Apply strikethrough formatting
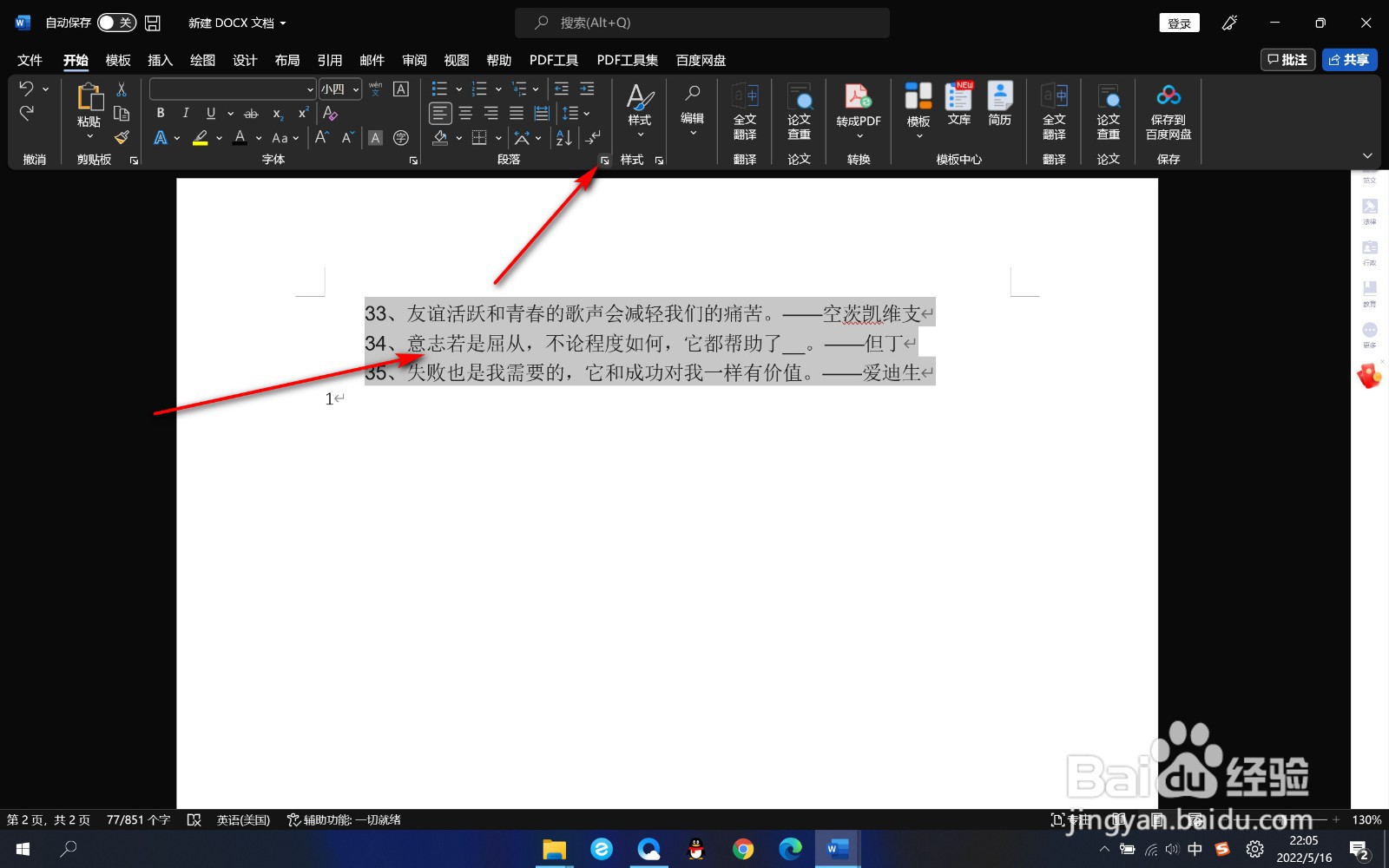 251,114
